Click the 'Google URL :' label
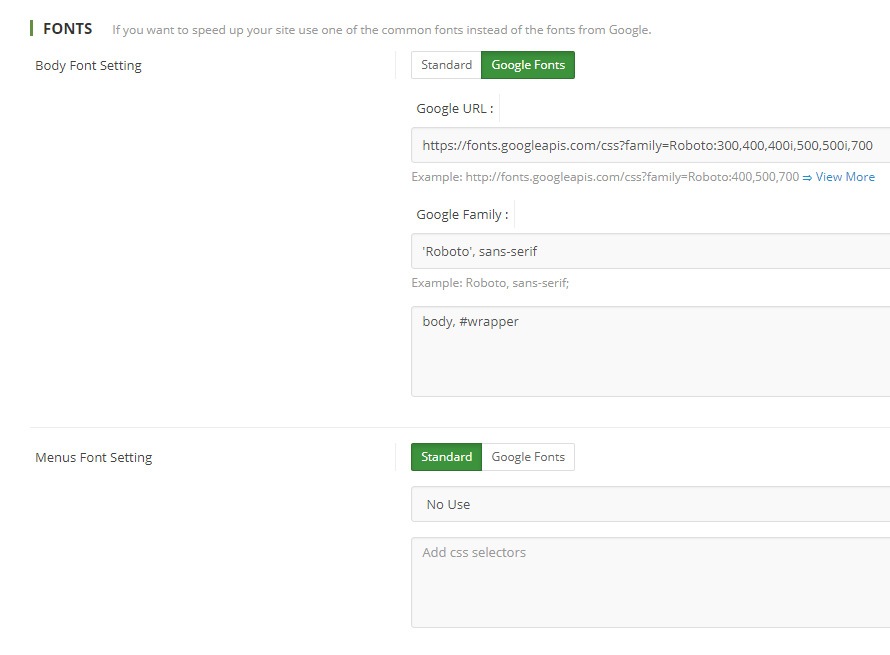The image size is (890, 655). (455, 108)
